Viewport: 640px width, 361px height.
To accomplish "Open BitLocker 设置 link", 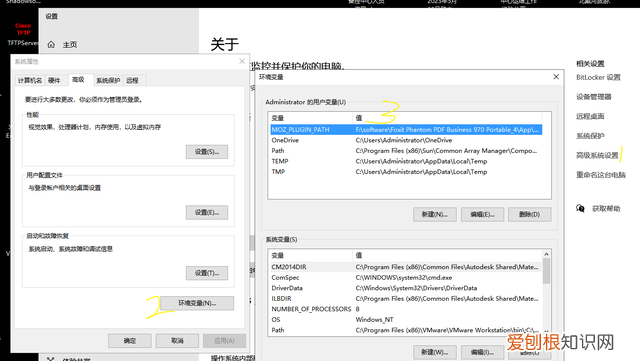I will [x=598, y=77].
